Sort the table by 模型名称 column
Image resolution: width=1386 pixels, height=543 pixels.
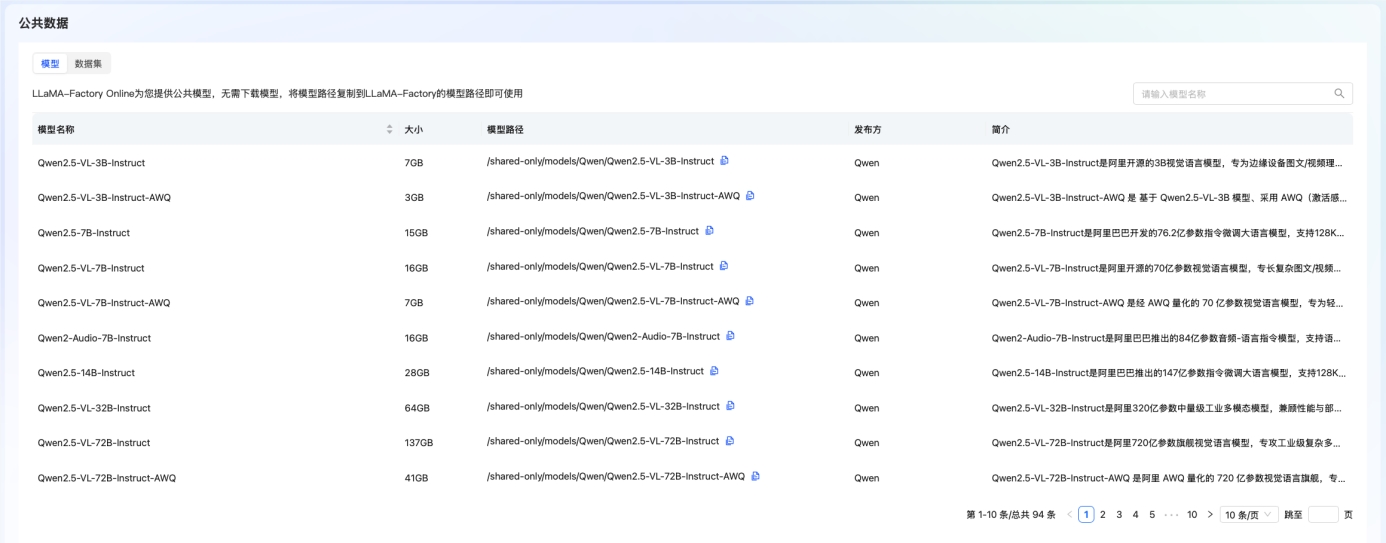(x=389, y=130)
